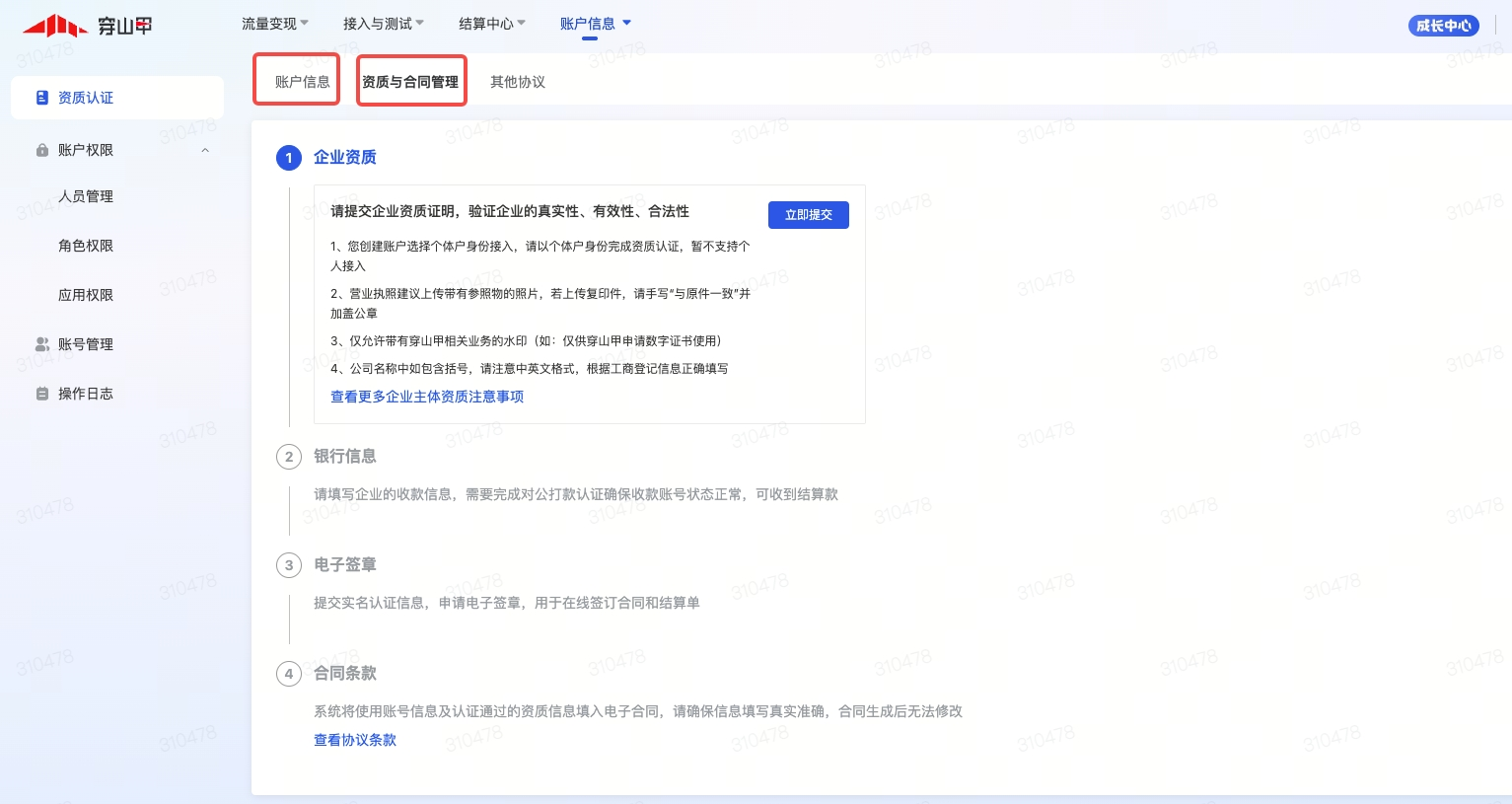Select the 资质与合同管理 tab
This screenshot has height=804, width=1512.
click(x=410, y=82)
